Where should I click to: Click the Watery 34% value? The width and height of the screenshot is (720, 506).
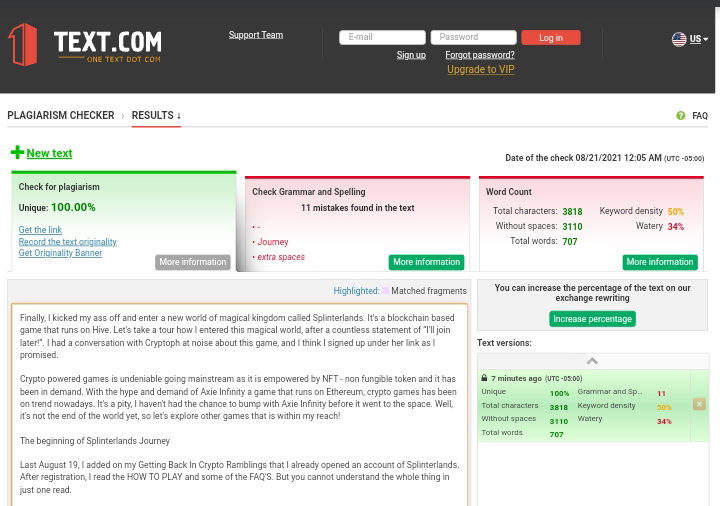pos(676,226)
